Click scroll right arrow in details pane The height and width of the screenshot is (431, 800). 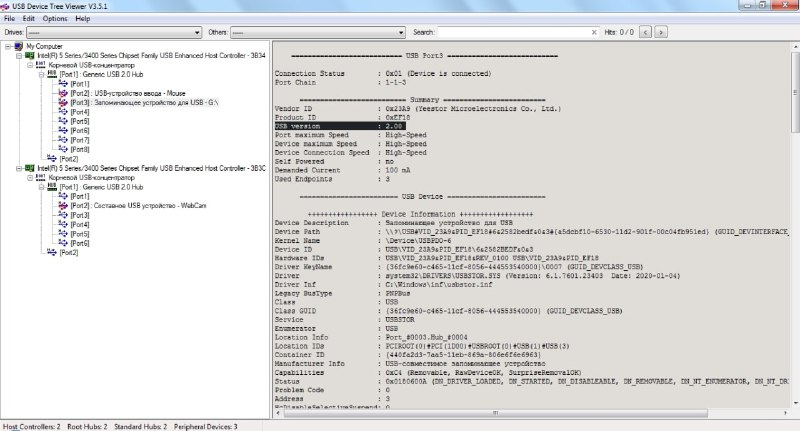click(x=785, y=413)
